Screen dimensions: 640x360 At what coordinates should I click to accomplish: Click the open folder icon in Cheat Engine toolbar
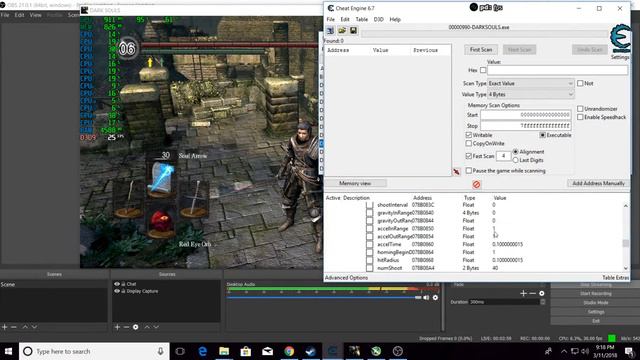point(342,31)
